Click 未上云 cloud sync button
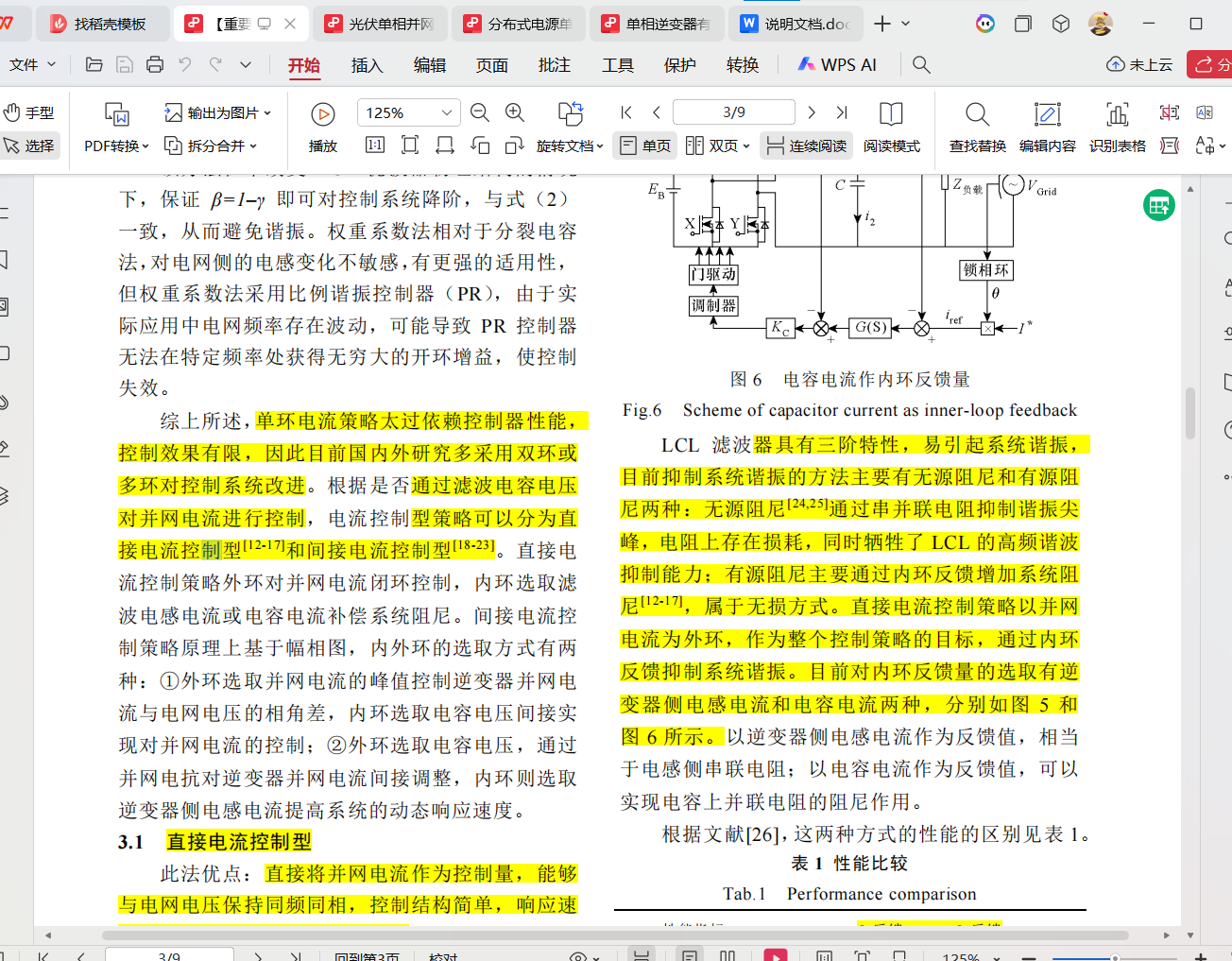Viewport: 1232px width, 961px height. [1139, 64]
